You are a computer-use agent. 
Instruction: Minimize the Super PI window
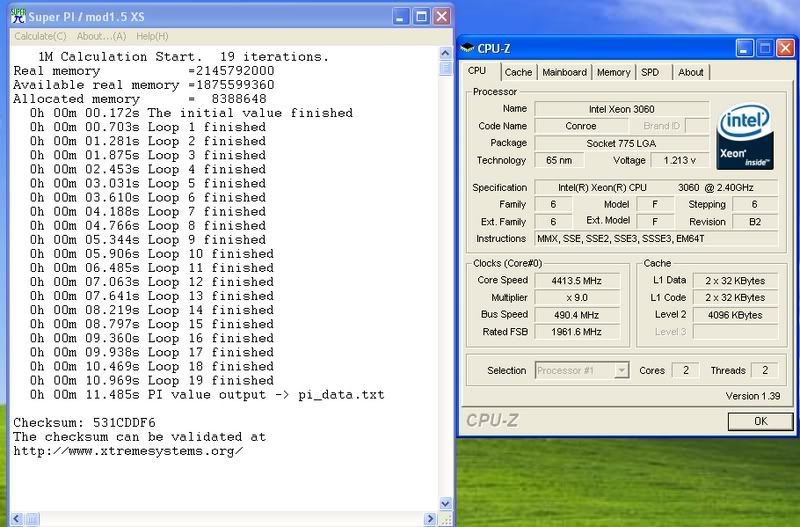coord(401,16)
